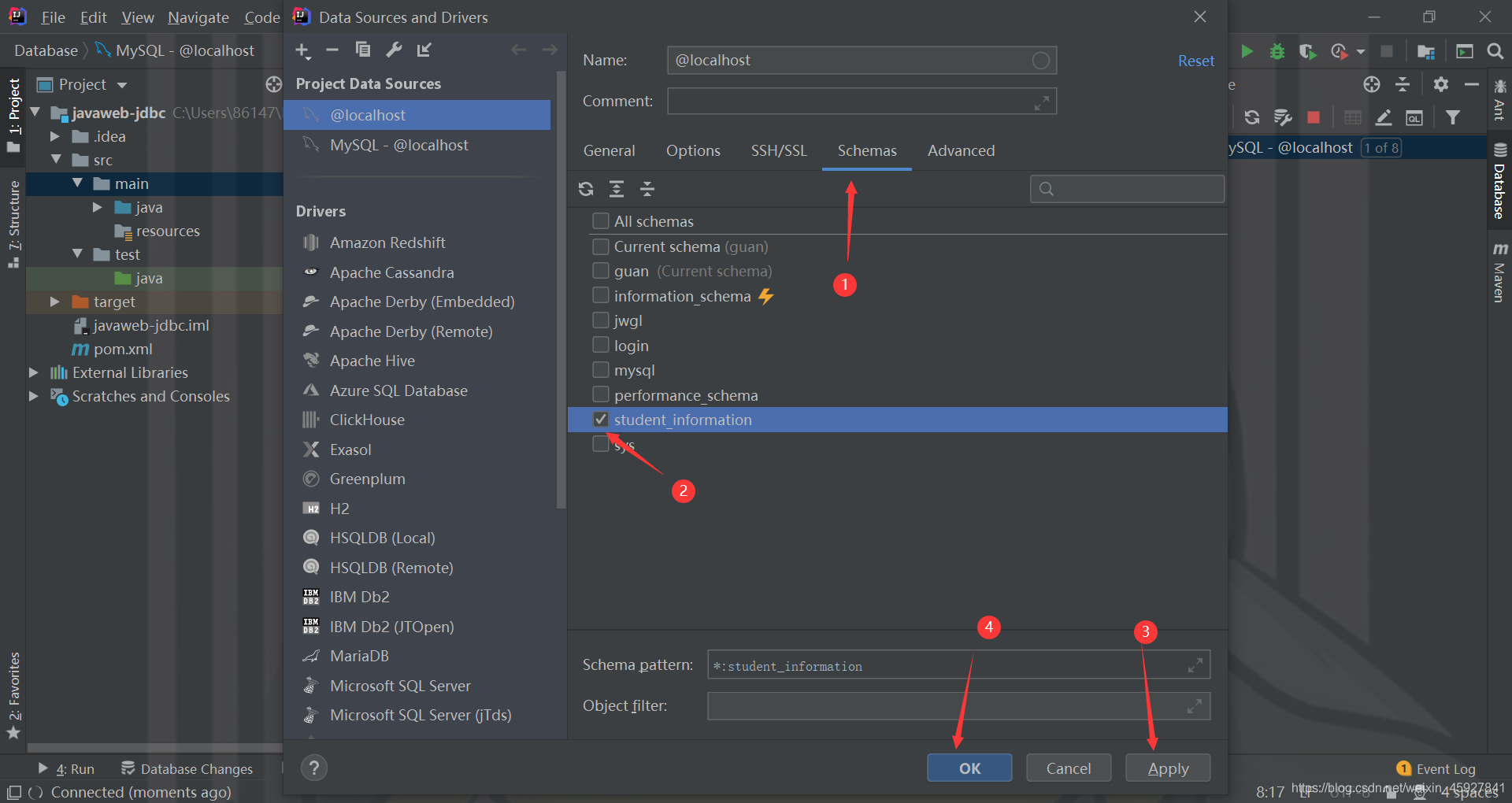Expand External Libraries node
The width and height of the screenshot is (1512, 803).
click(34, 372)
